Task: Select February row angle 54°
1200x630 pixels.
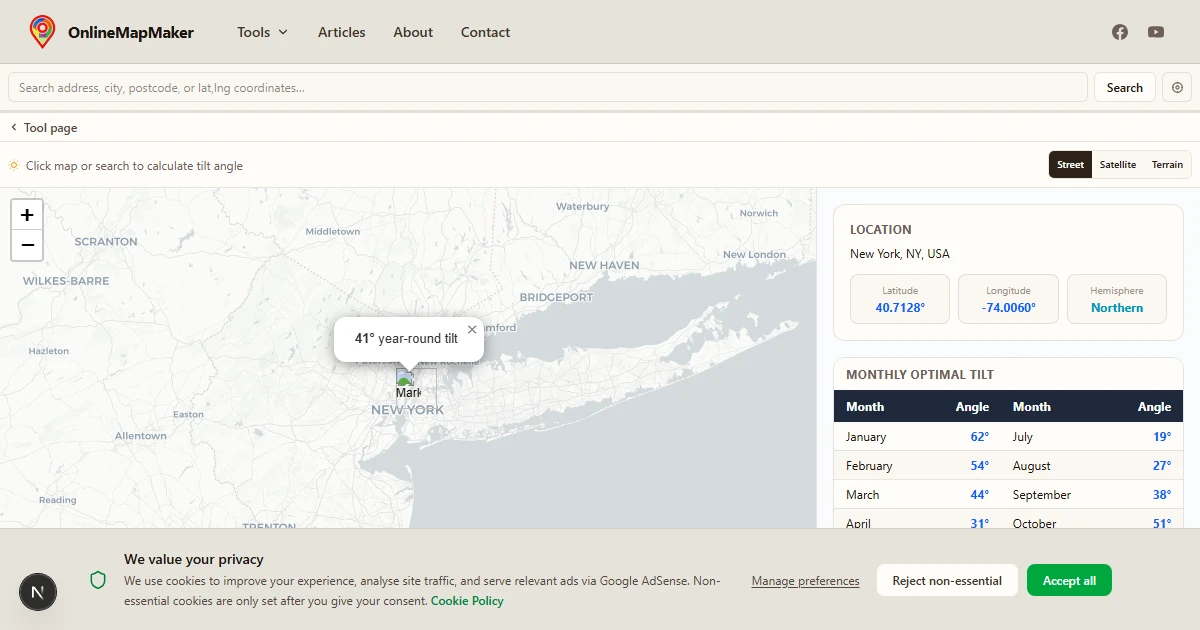Action: click(979, 466)
